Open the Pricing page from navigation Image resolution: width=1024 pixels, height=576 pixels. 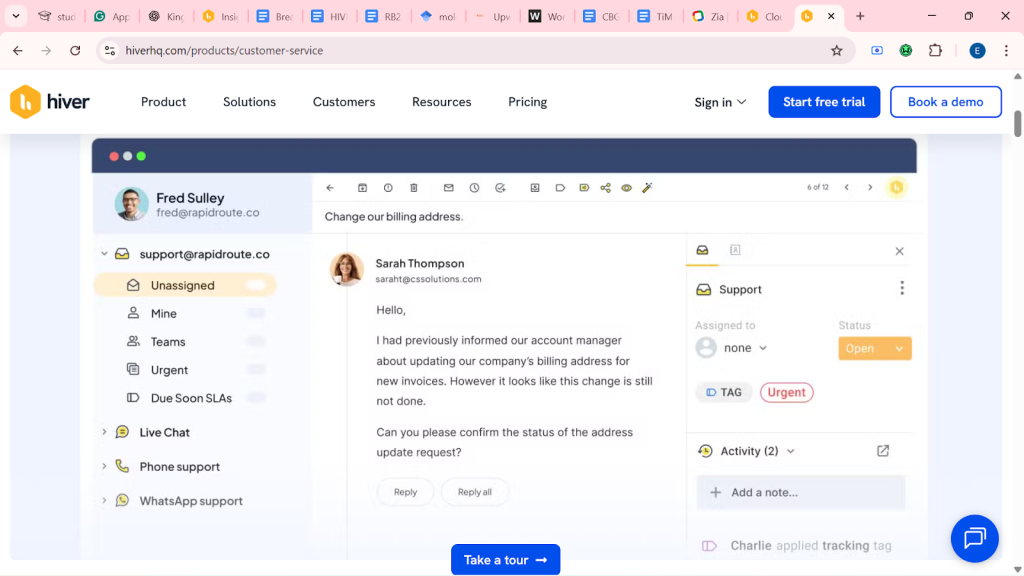[527, 102]
